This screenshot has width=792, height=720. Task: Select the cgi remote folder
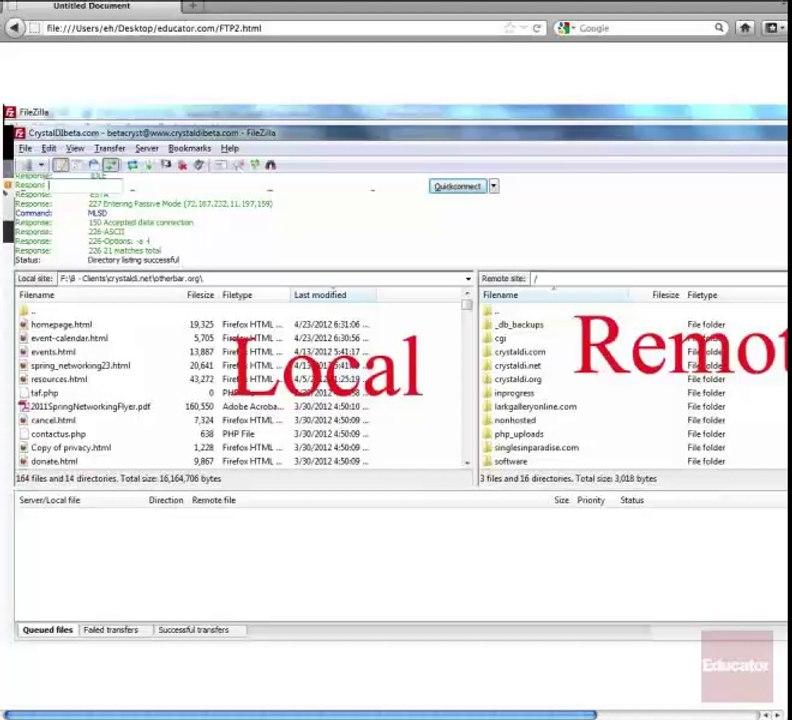(500, 338)
